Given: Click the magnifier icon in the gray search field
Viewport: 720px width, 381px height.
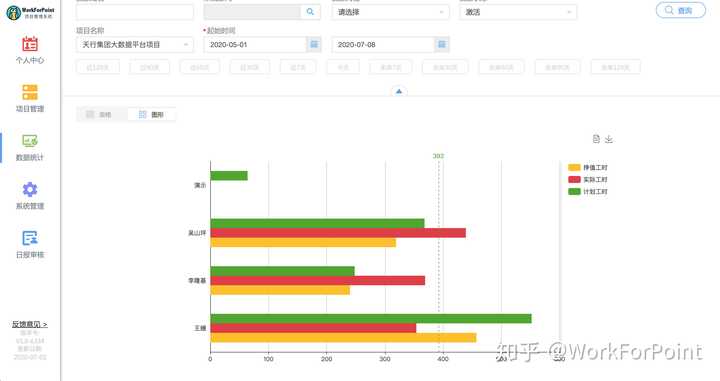Looking at the screenshot, I should [310, 11].
